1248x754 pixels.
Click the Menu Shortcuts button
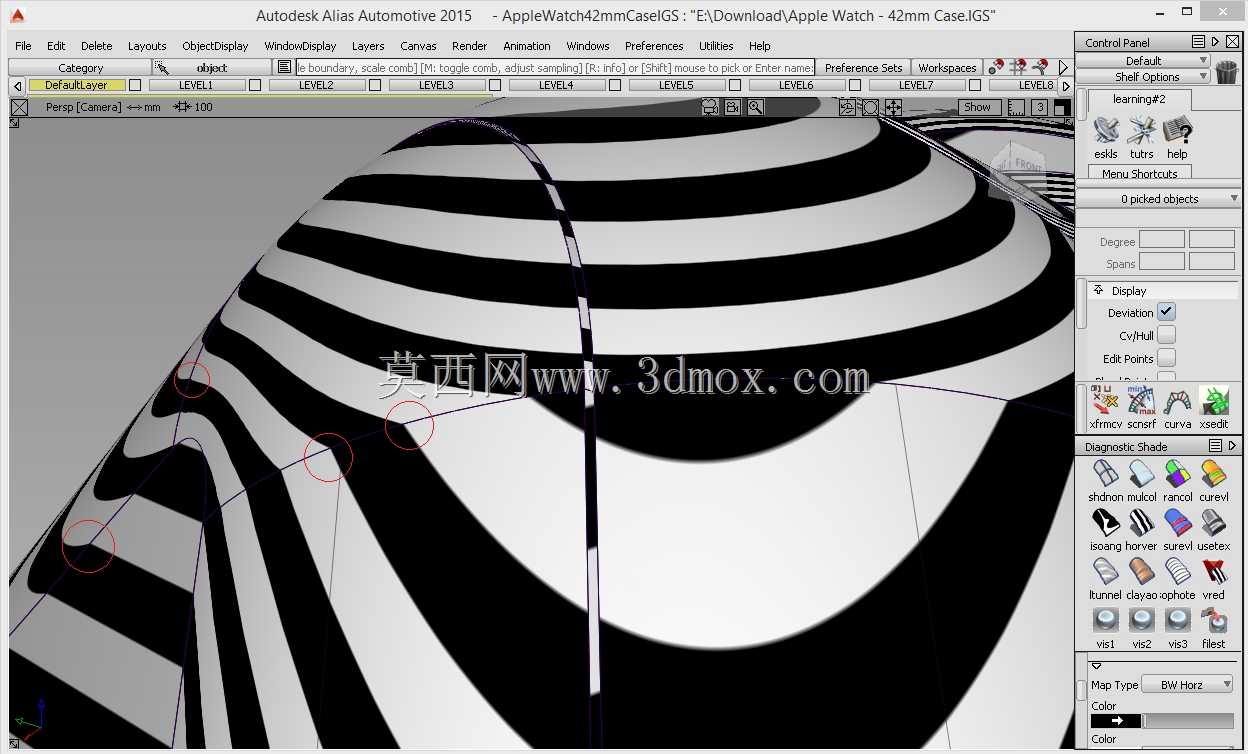coord(1139,173)
